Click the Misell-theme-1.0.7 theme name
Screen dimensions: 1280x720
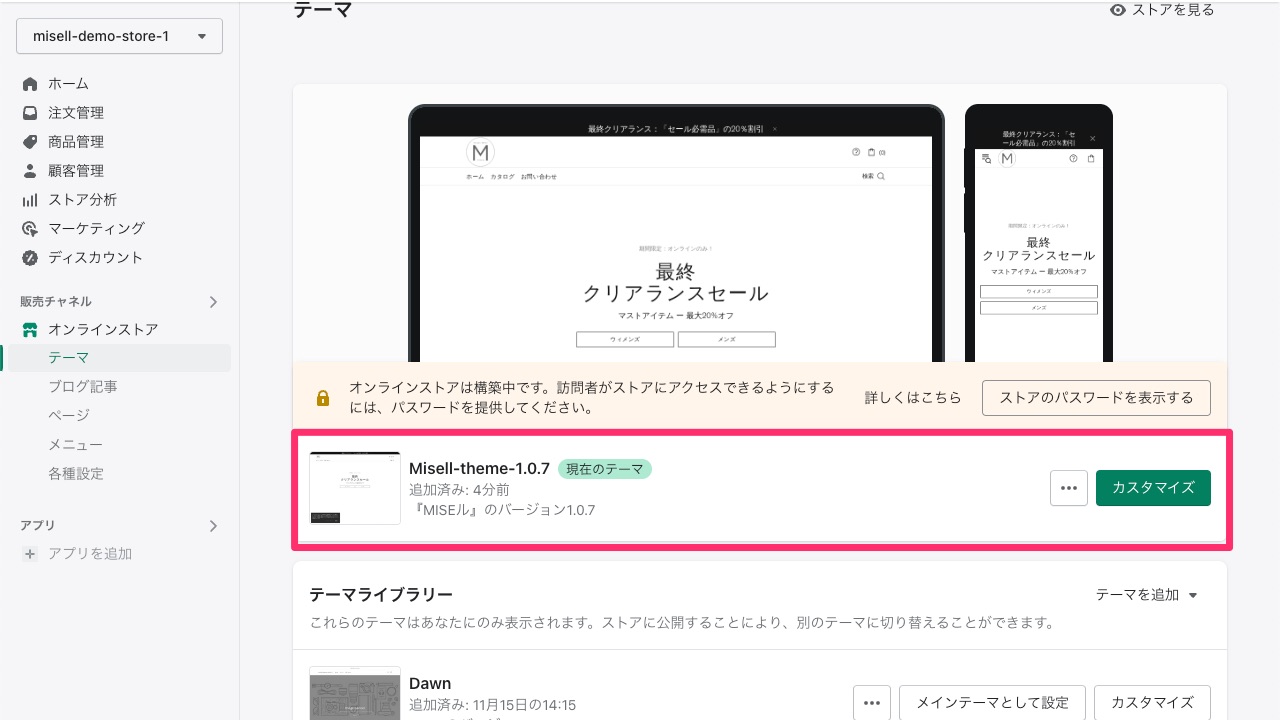tap(479, 468)
